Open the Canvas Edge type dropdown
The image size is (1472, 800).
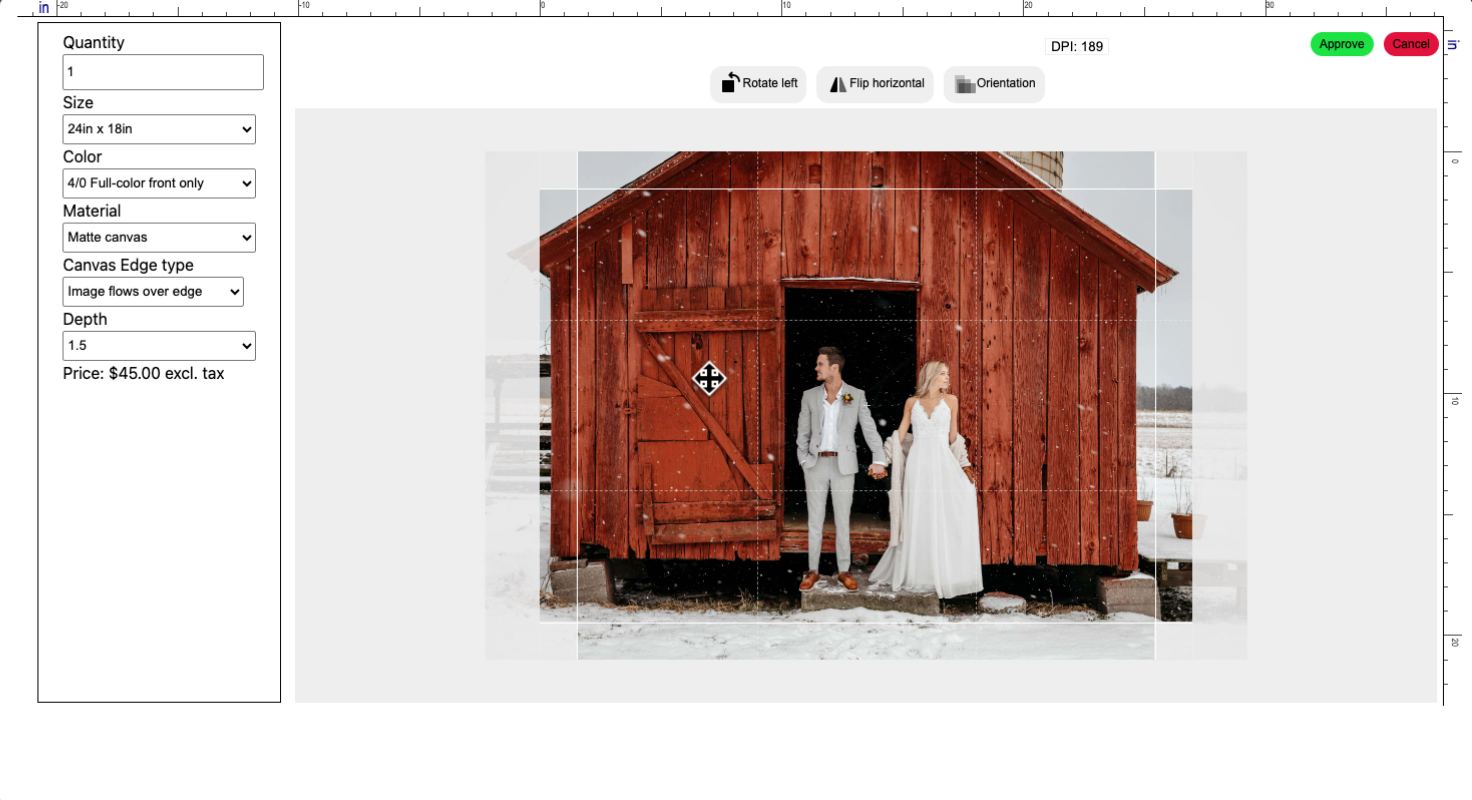(x=153, y=291)
